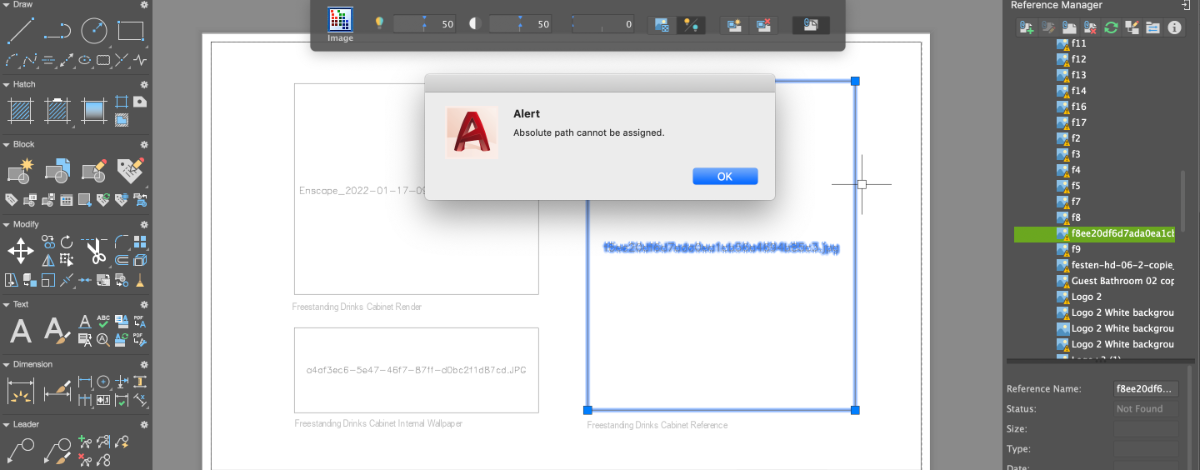Click the green Refresh references icon
Viewport: 1200px width, 470px height.
pyautogui.click(x=1111, y=27)
